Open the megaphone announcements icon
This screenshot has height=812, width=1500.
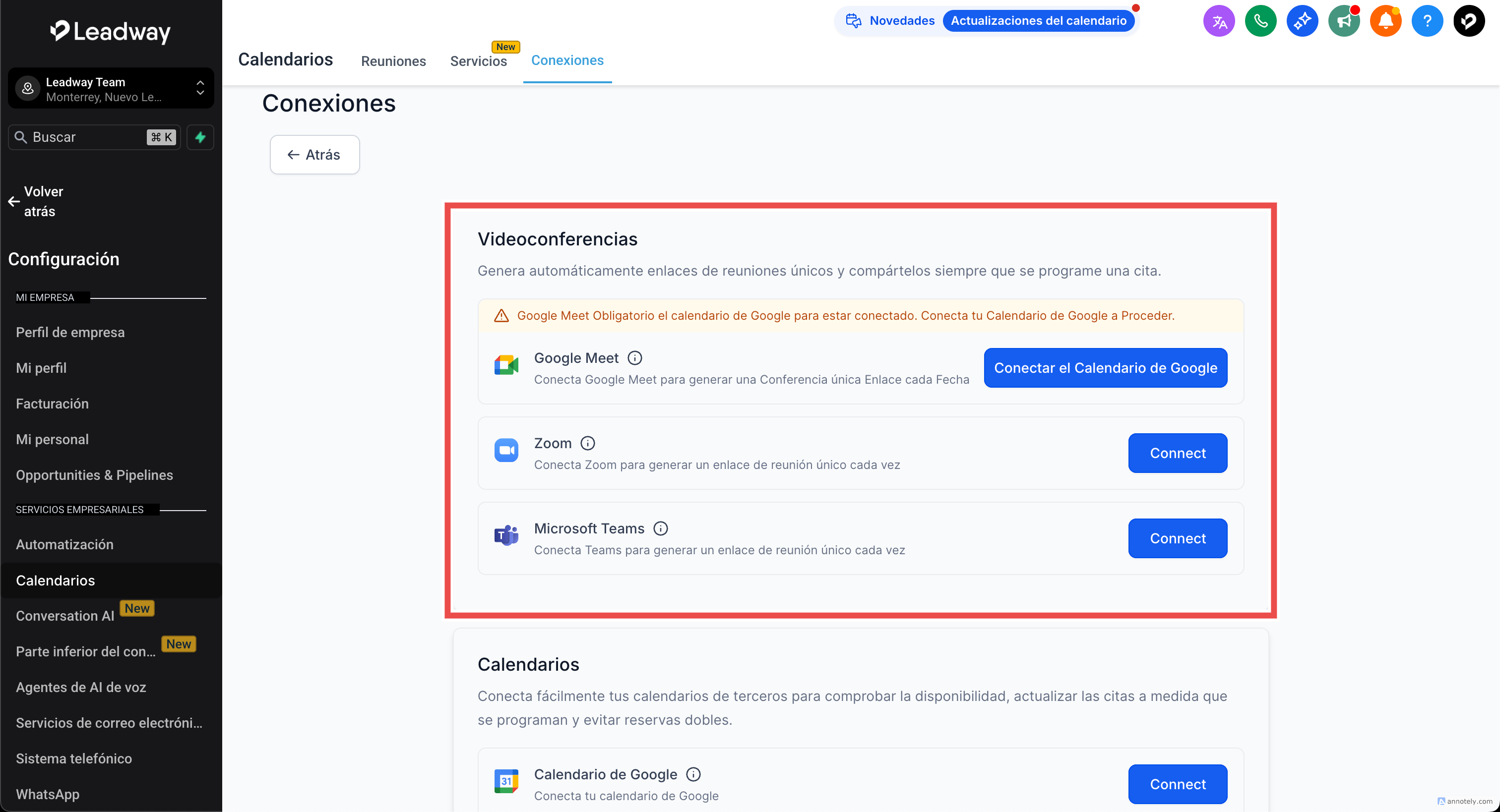[1343, 21]
